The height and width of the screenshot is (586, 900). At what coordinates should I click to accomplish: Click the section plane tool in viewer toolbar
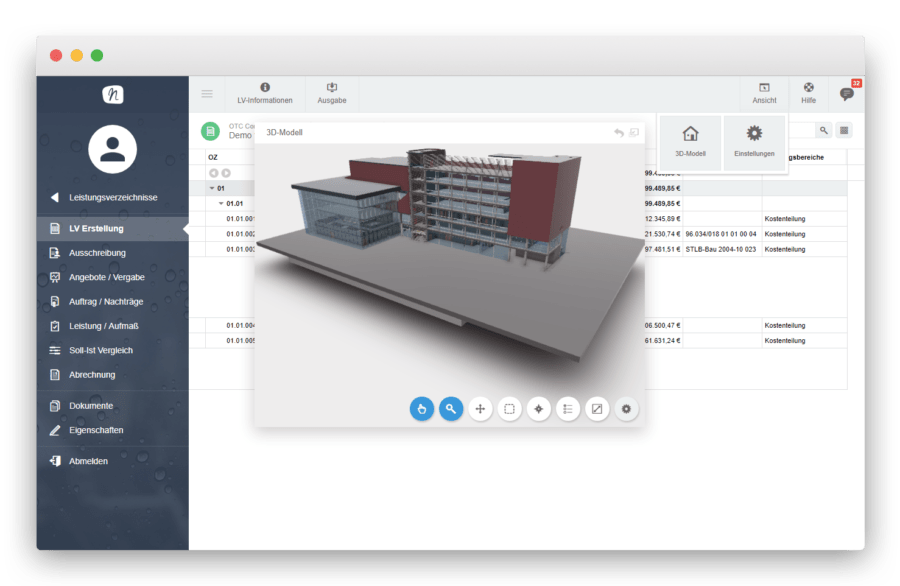tap(597, 409)
